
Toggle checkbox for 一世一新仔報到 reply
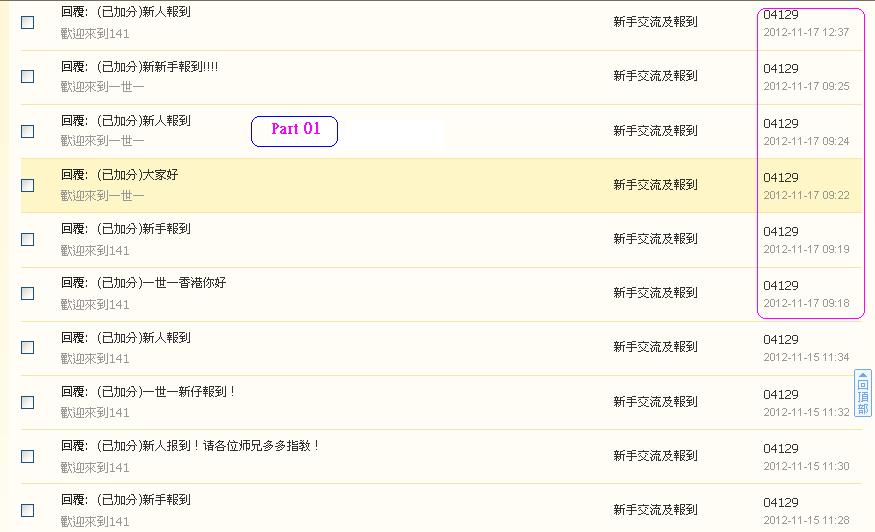pos(27,402)
